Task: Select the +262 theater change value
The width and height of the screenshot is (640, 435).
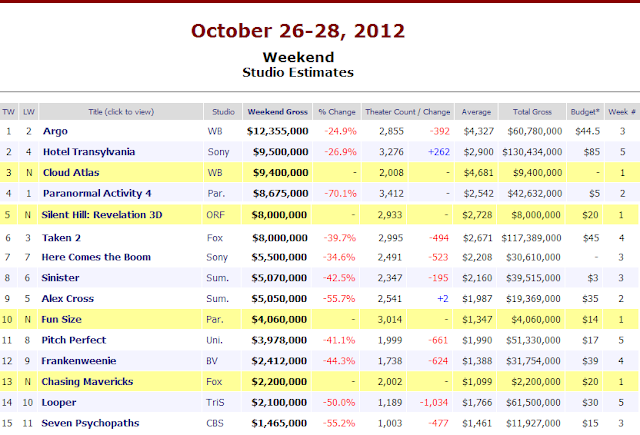Action: tap(439, 152)
